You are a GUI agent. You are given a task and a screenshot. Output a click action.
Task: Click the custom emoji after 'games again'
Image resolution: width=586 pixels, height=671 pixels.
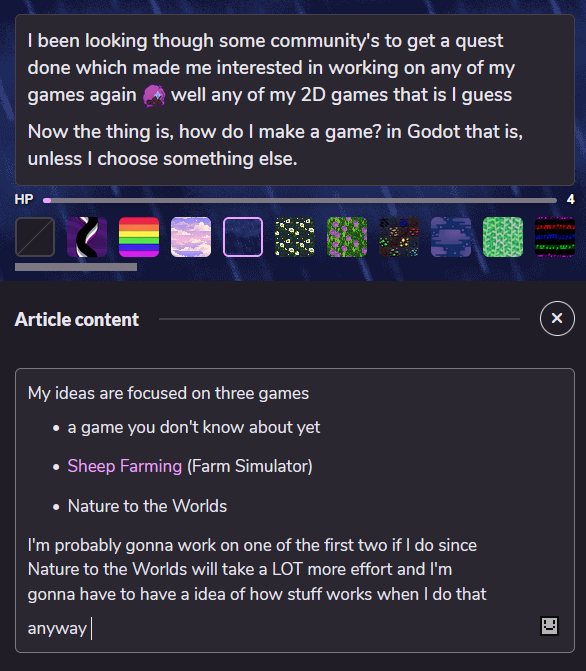pos(154,95)
